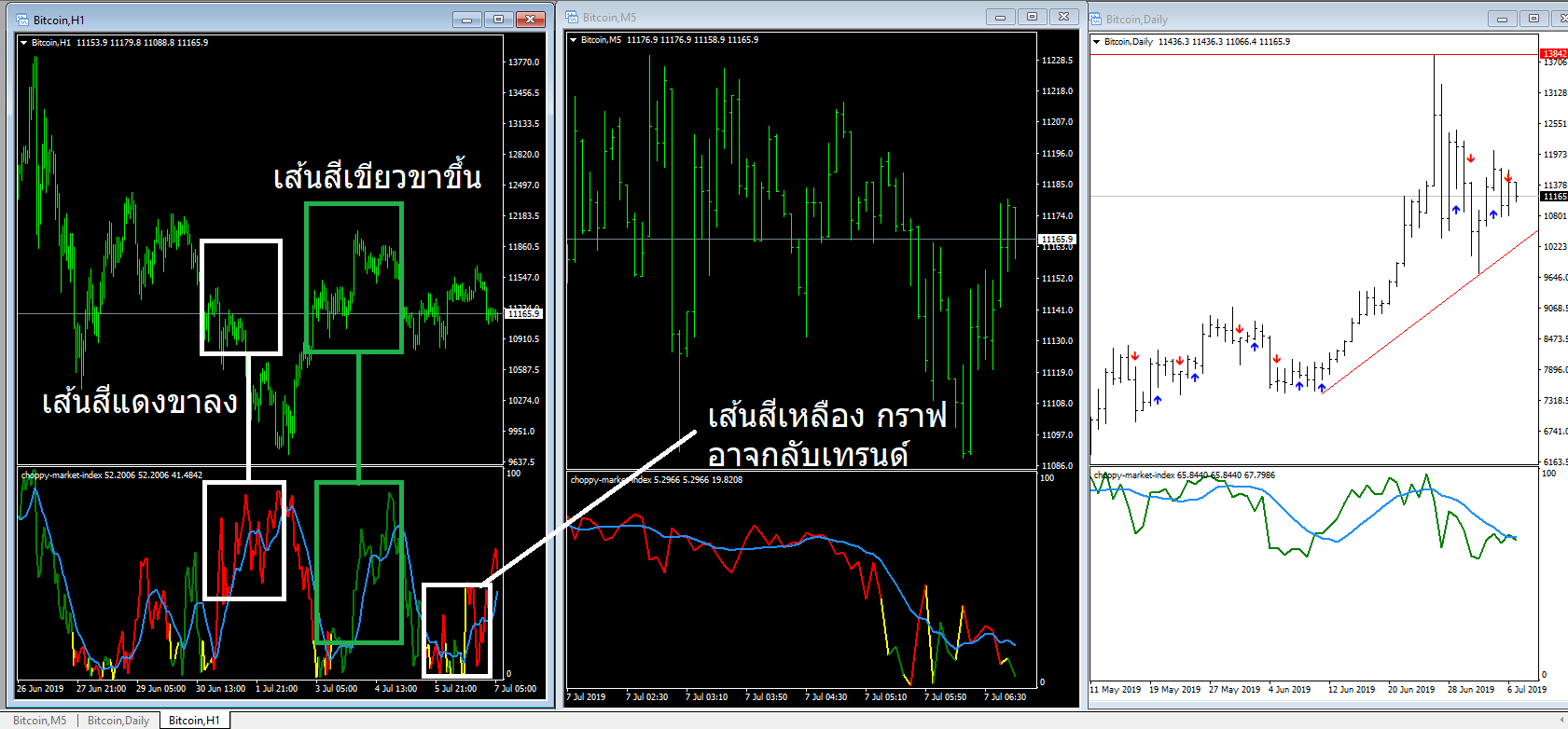1568x729 pixels.
Task: Click the Bitcoin,H1 title bar text
Action: 59,20
